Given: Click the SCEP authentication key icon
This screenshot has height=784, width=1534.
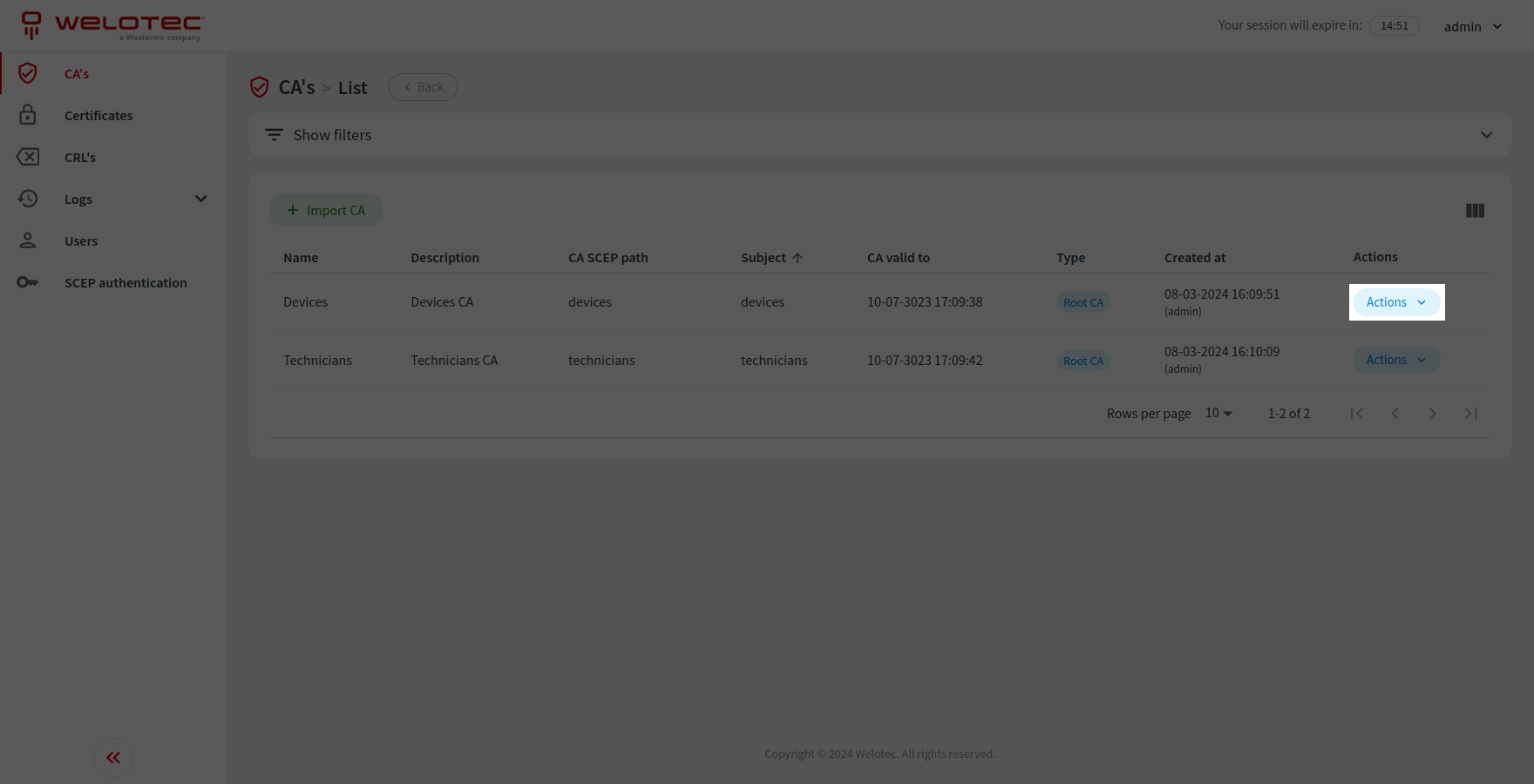Looking at the screenshot, I should 28,282.
